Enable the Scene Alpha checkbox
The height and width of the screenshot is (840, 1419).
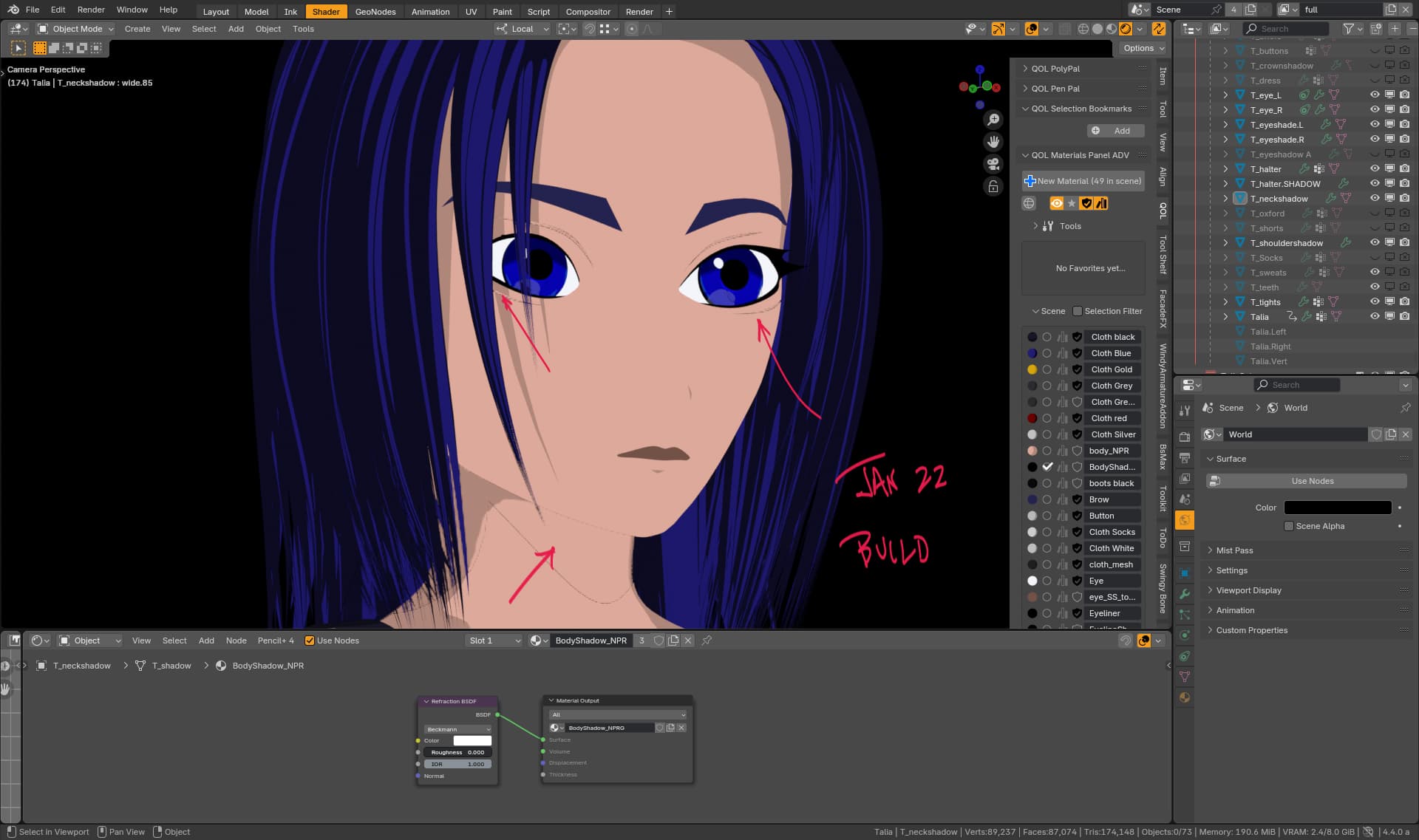[x=1289, y=526]
